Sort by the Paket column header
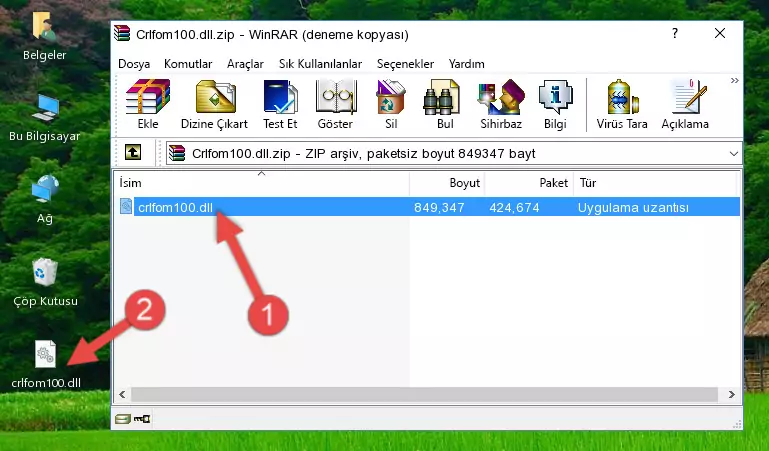Viewport: 769px width, 451px height. point(529,183)
